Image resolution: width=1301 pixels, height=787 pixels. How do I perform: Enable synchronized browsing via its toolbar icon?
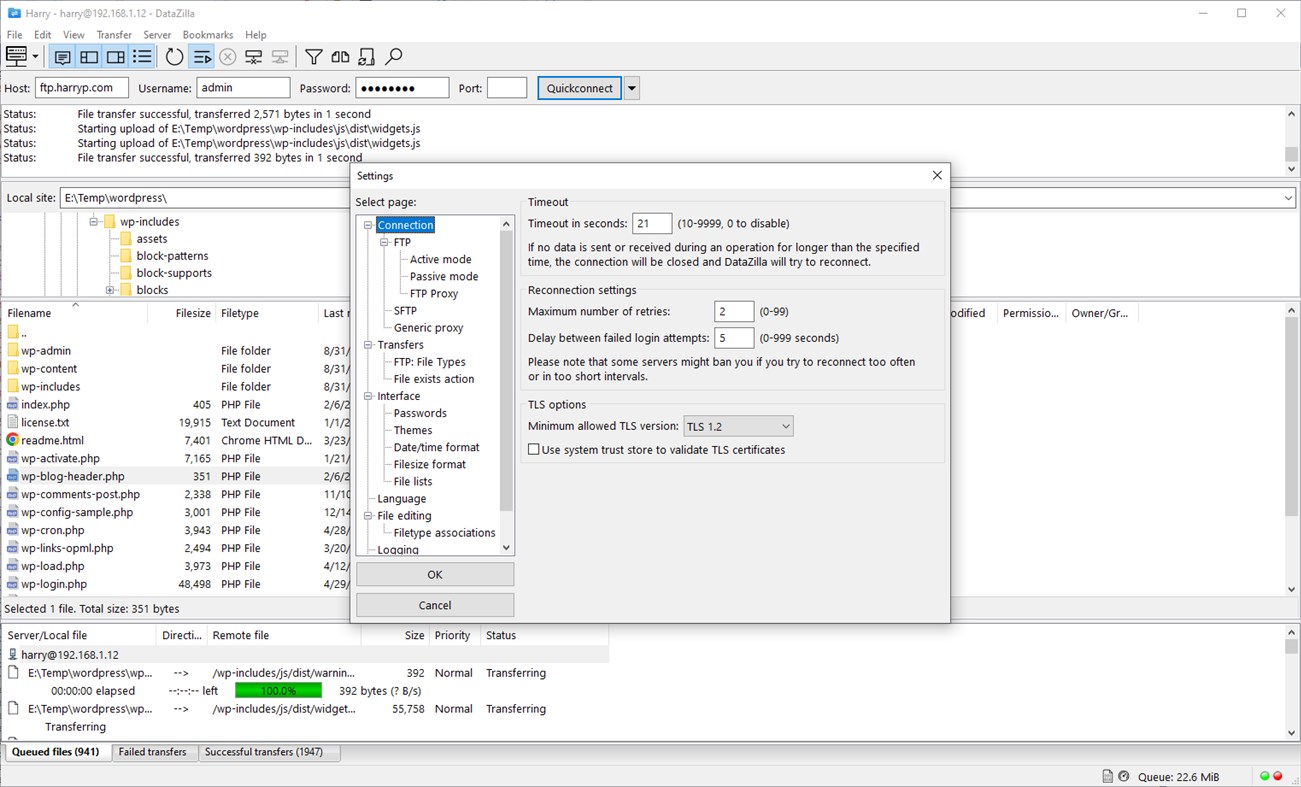click(366, 56)
